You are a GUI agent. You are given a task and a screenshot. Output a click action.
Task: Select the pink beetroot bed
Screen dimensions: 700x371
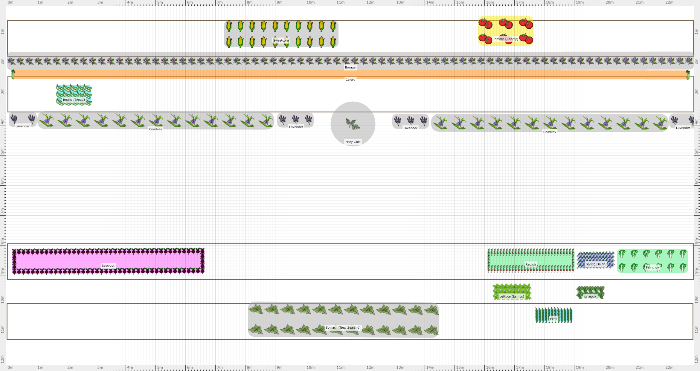point(108,261)
